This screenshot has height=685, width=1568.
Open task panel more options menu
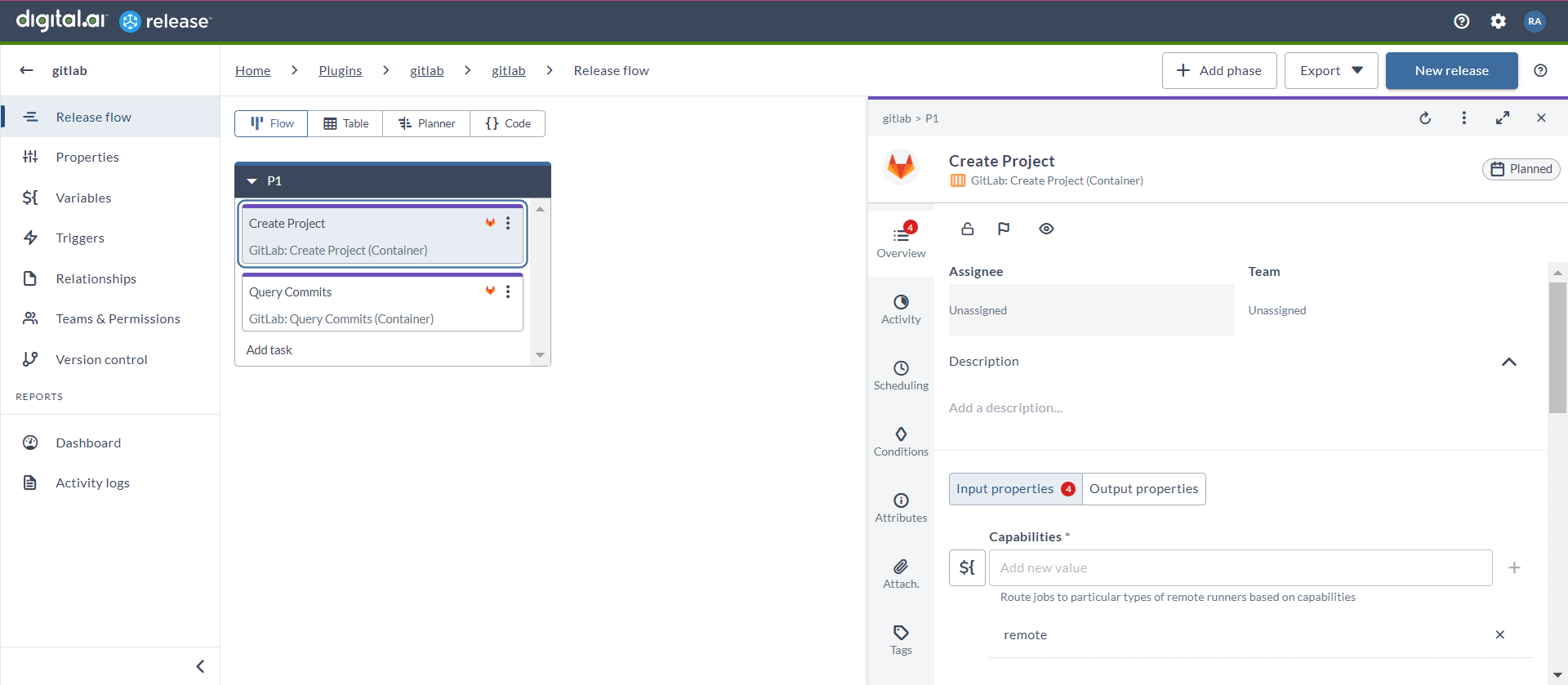point(1463,118)
